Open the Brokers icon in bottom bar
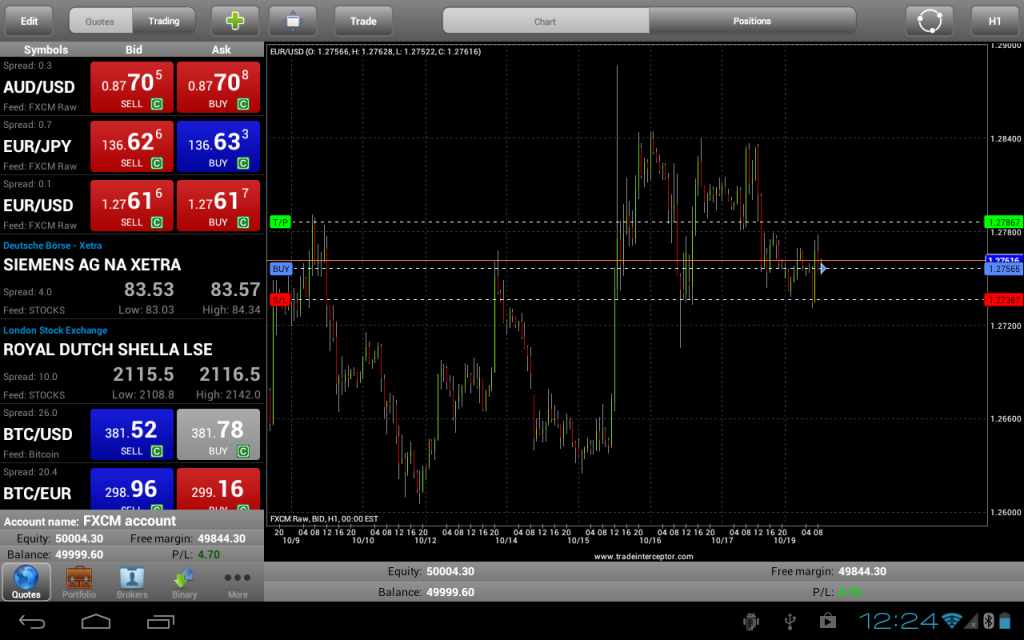 tap(132, 582)
